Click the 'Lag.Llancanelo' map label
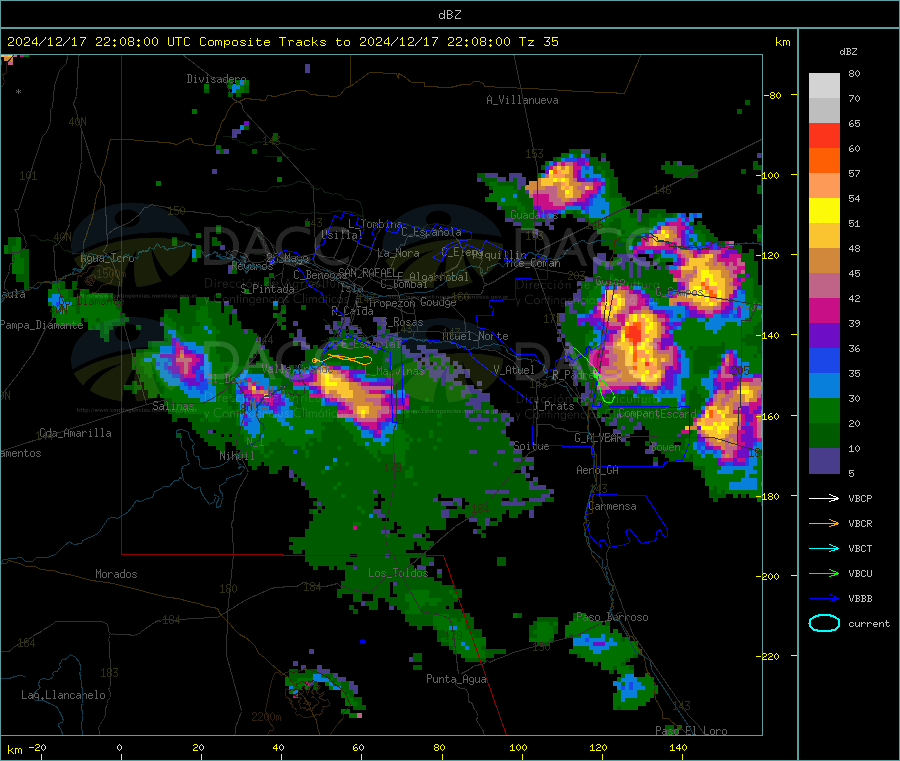The height and width of the screenshot is (761, 900). pyautogui.click(x=63, y=695)
